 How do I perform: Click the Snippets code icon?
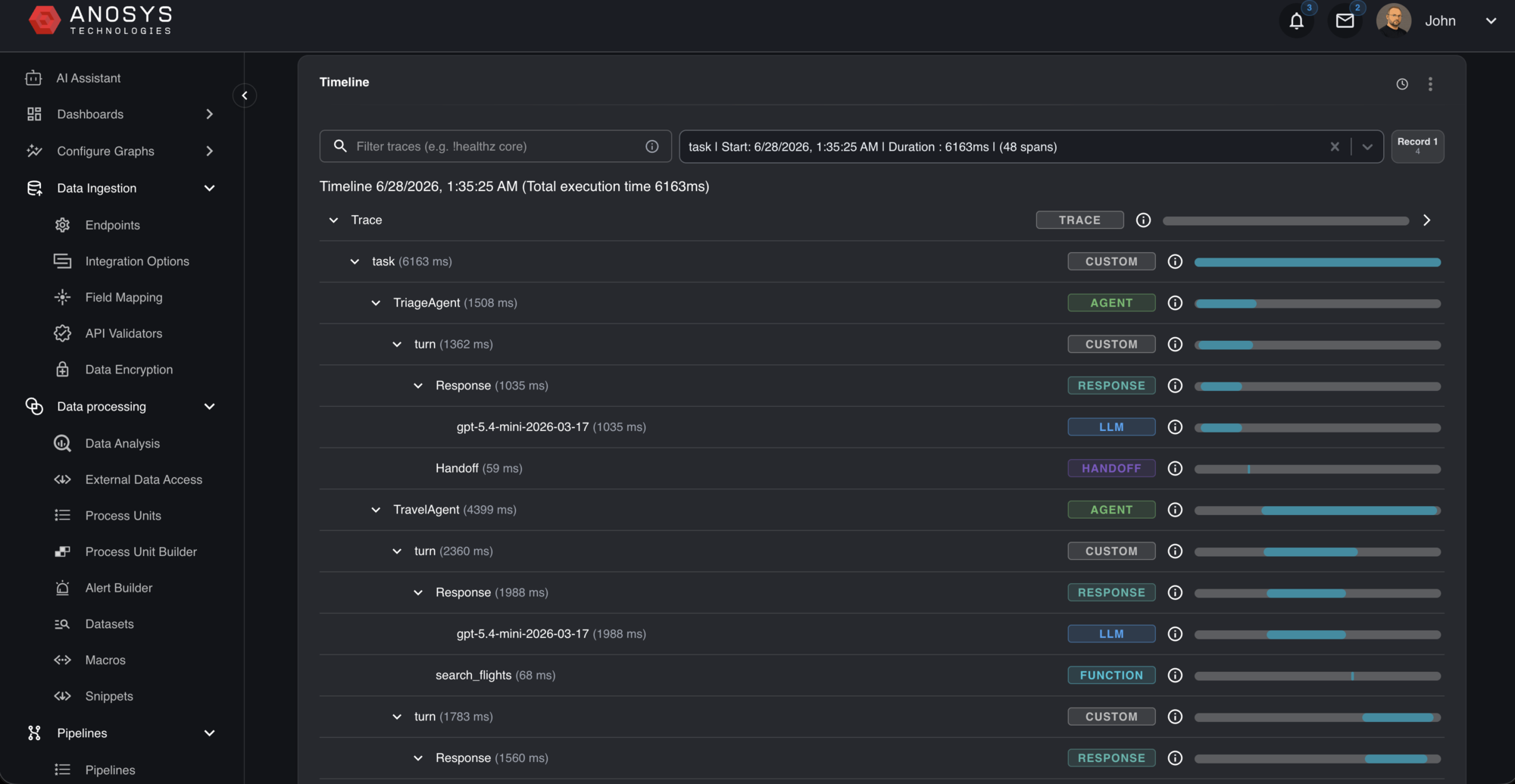[x=62, y=696]
